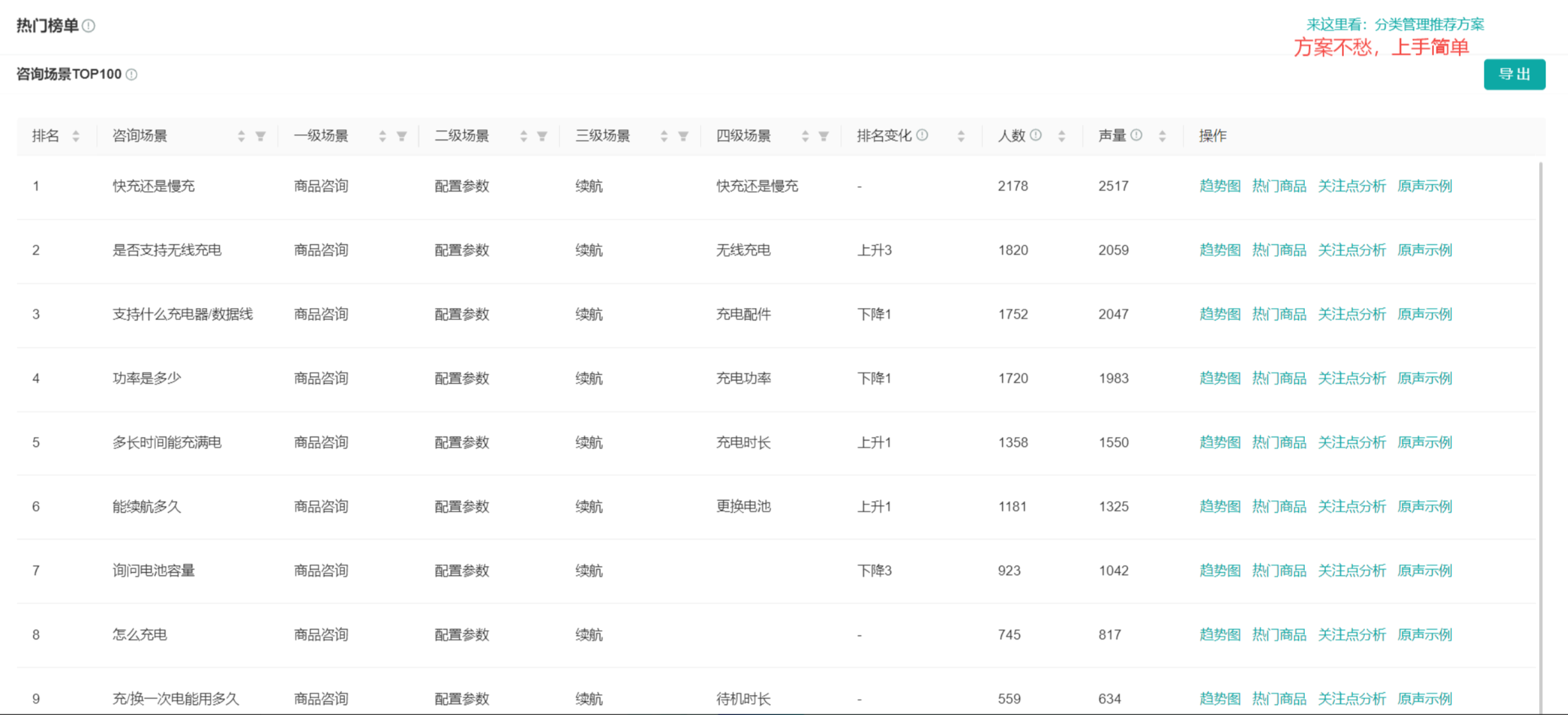Open 趋势图 for 是否支持无线充电 row
The height and width of the screenshot is (715, 1568).
pos(1220,250)
